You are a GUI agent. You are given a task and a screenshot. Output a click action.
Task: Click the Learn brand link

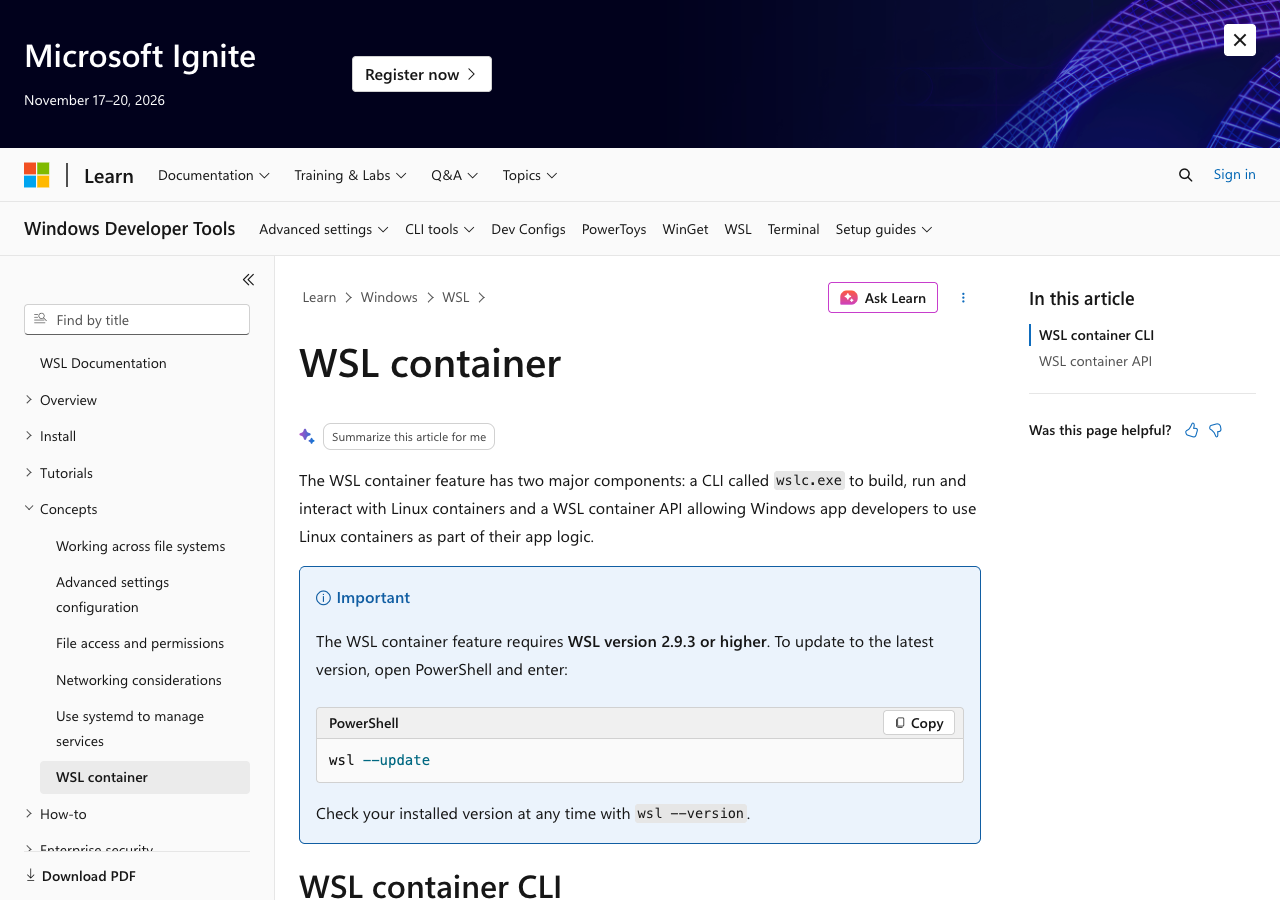click(109, 175)
